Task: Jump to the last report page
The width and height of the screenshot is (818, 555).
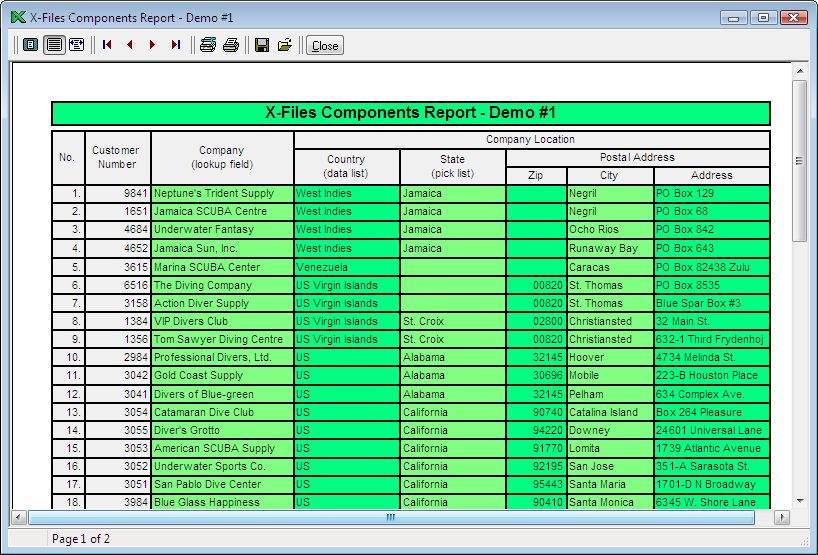Action: click(x=175, y=45)
